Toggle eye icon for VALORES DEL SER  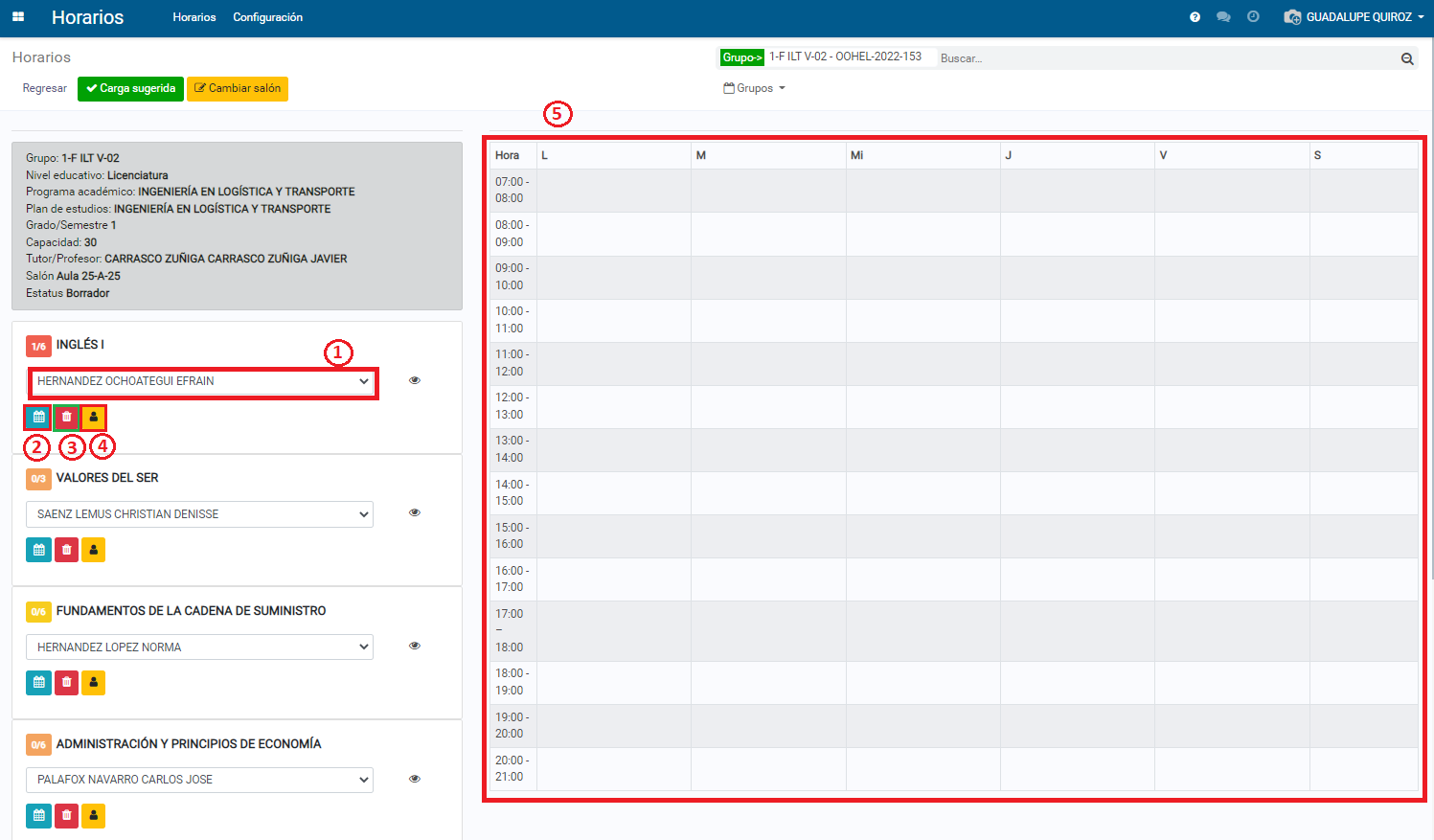415,512
